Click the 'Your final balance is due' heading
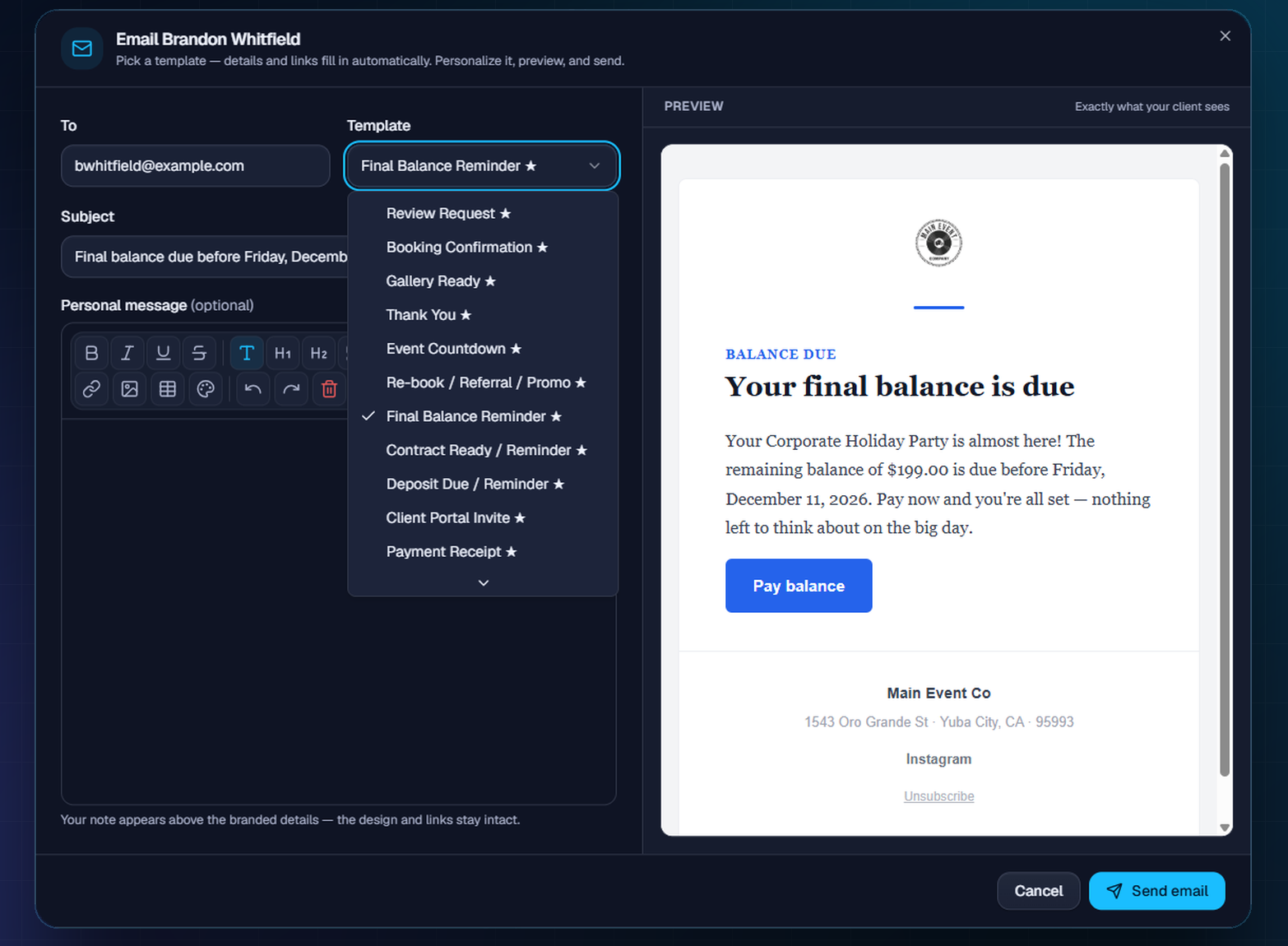 (900, 386)
